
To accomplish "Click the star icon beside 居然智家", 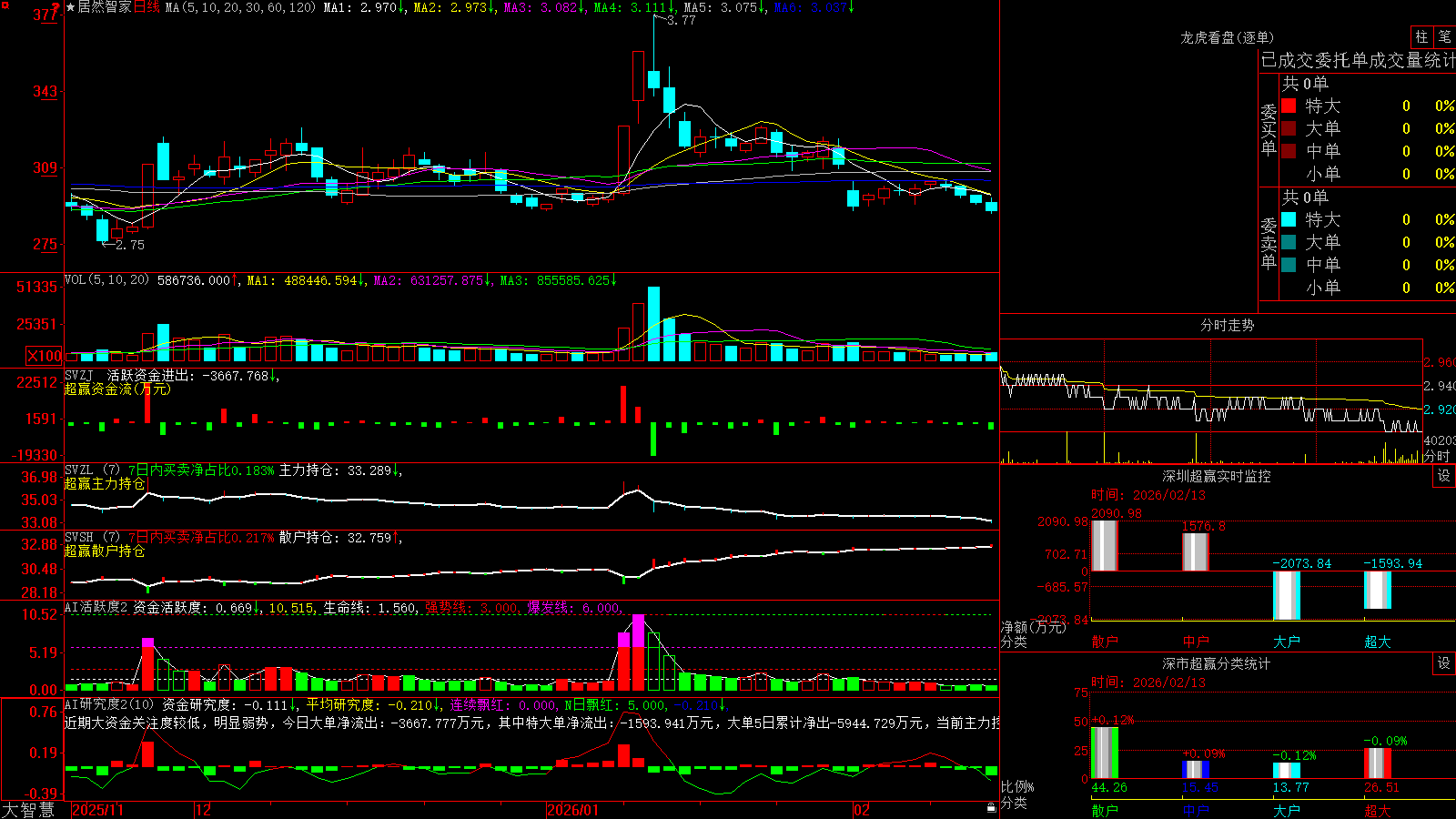I will (71, 7).
